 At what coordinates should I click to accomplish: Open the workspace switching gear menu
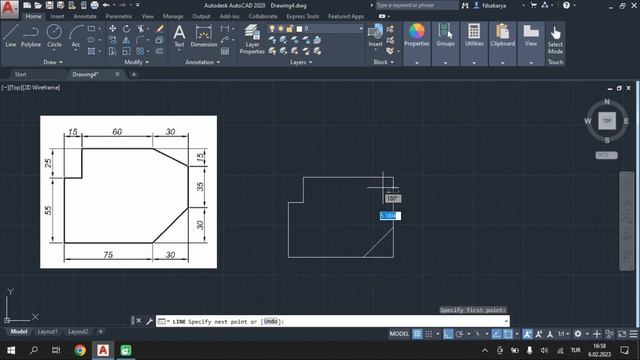click(x=578, y=334)
